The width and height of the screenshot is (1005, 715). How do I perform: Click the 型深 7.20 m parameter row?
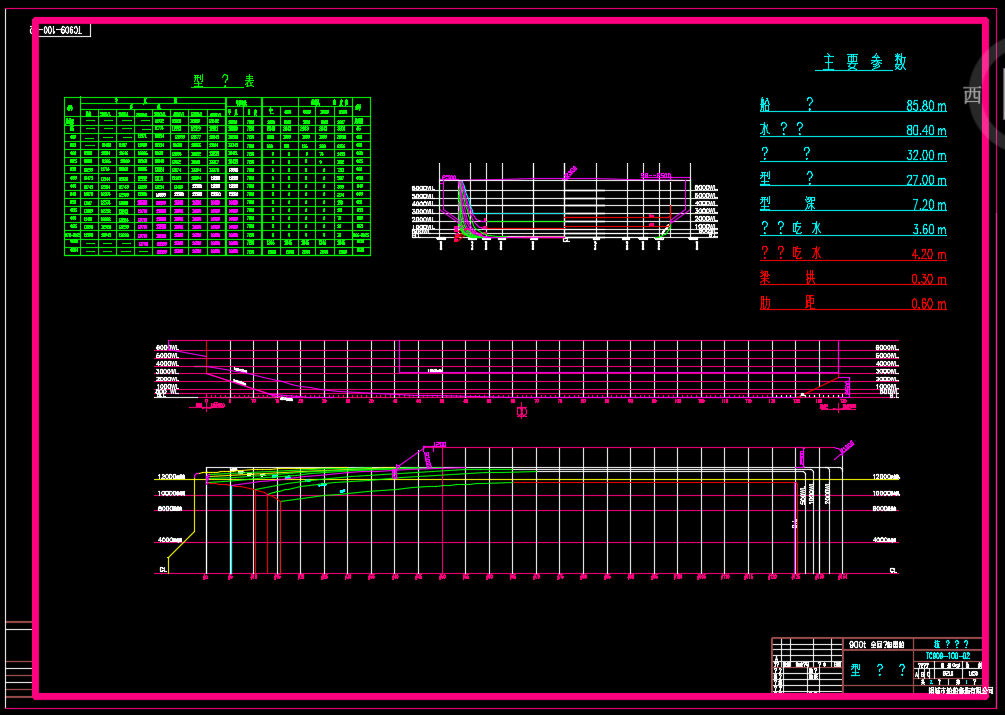click(x=853, y=205)
